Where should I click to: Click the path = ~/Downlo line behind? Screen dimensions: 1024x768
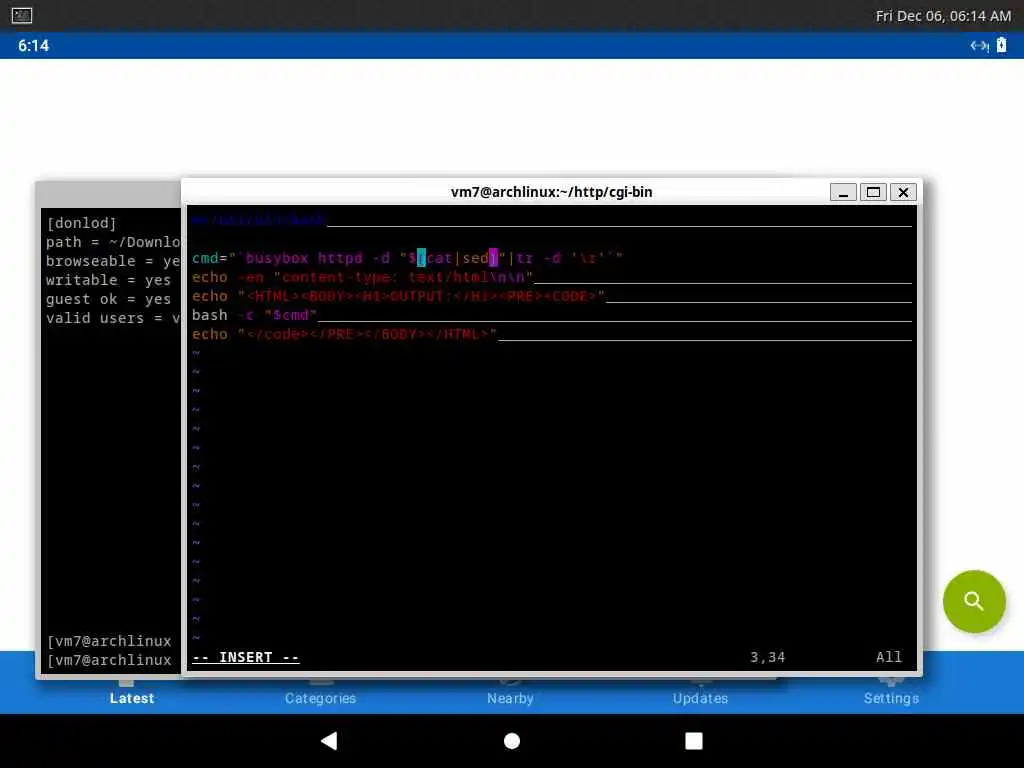pos(113,242)
